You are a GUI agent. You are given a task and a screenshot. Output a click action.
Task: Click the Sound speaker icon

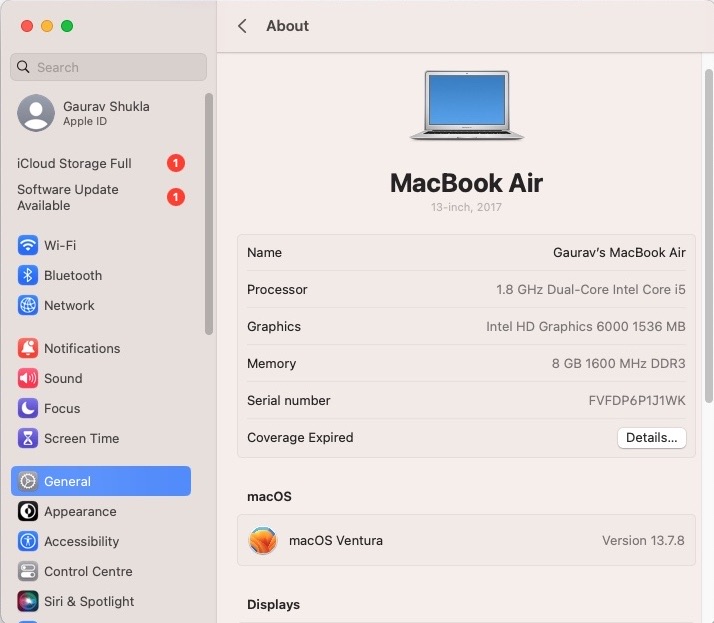(x=28, y=378)
